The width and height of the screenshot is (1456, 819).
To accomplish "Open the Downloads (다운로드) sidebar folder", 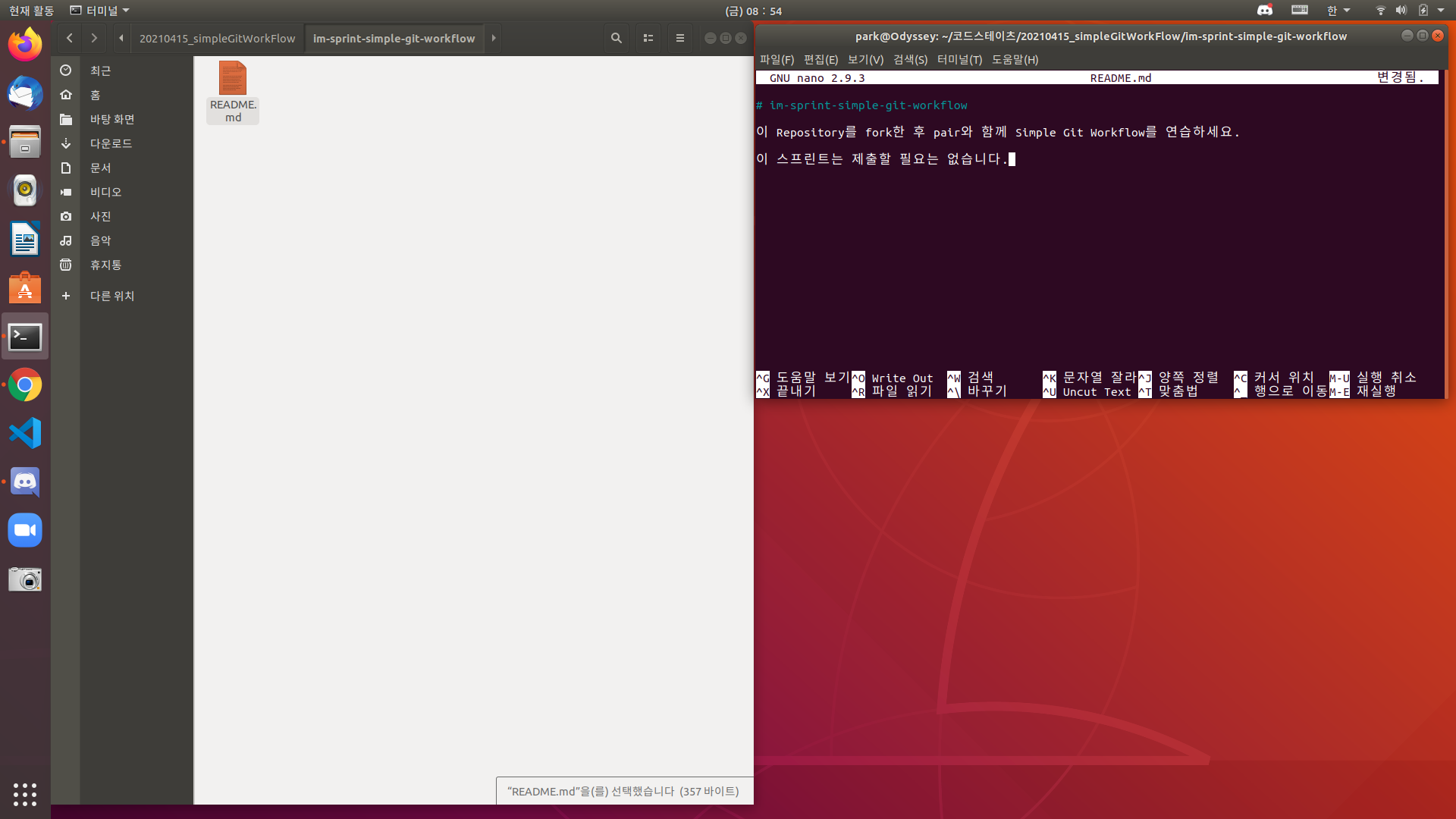I will click(x=111, y=143).
